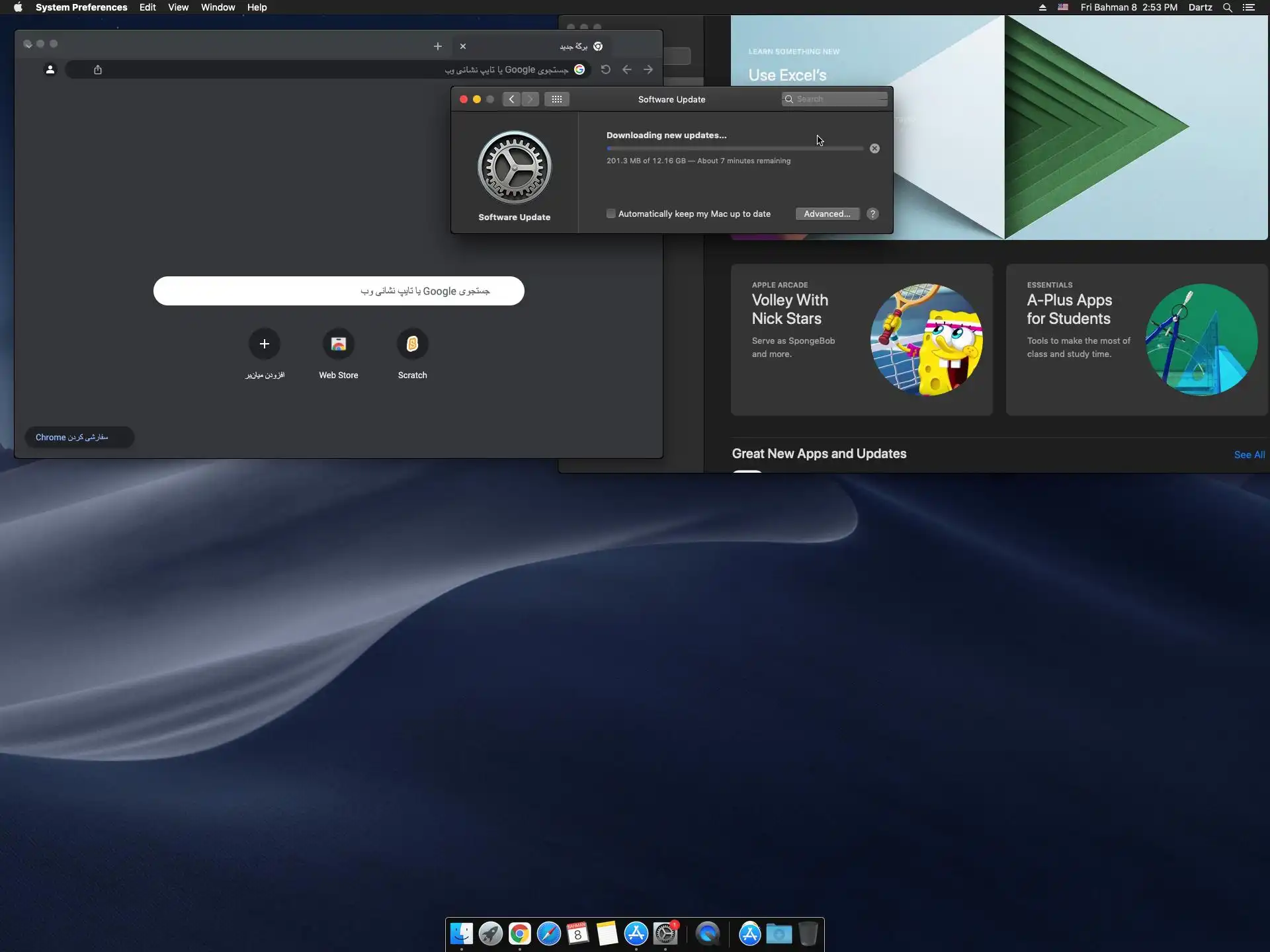
Task: Open Web Store shortcut icon
Action: point(338,344)
